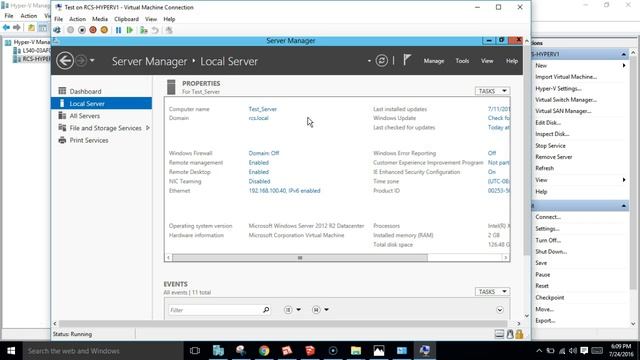Viewport: 640px width, 360px height.
Task: Open navigation history dropdown next to back arrows
Action: (x=92, y=60)
